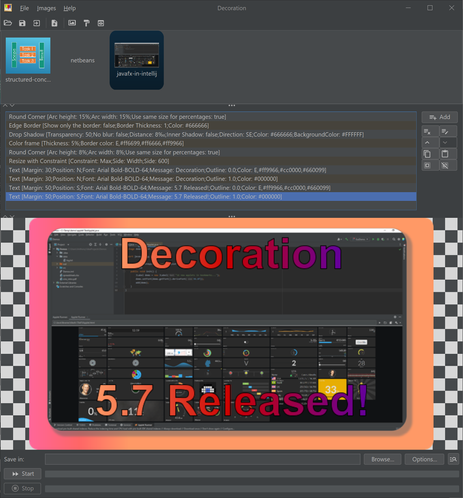Edit the selected filter with pencil icon
The height and width of the screenshot is (498, 463).
click(448, 132)
